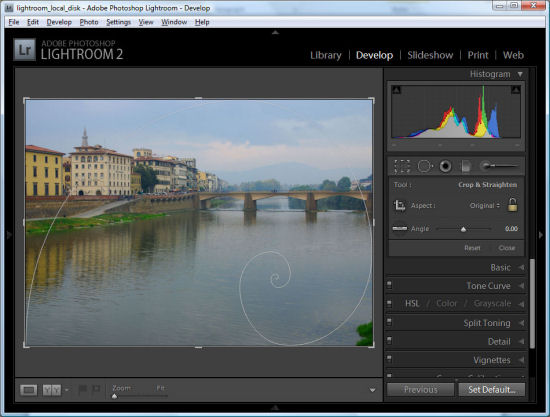Click Close in the crop tool panel
This screenshot has height=417, width=550.
click(x=507, y=248)
